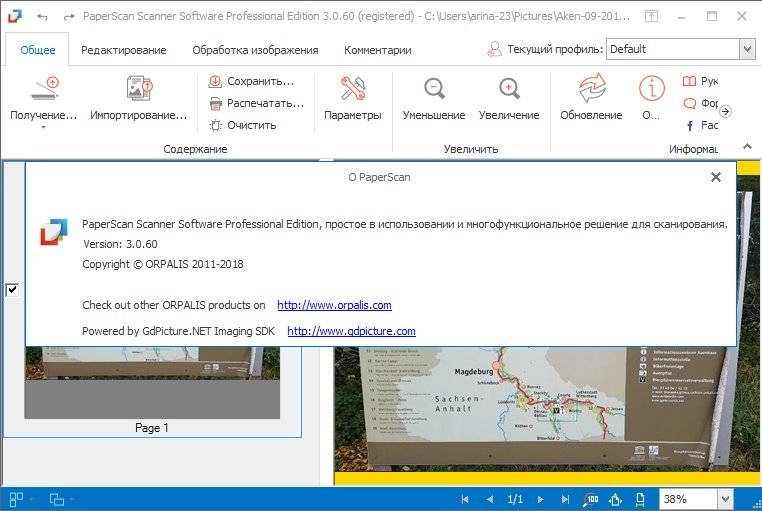Screen dimensions: 762x511
Task: Click Очистить to clear the content
Action: (x=242, y=125)
